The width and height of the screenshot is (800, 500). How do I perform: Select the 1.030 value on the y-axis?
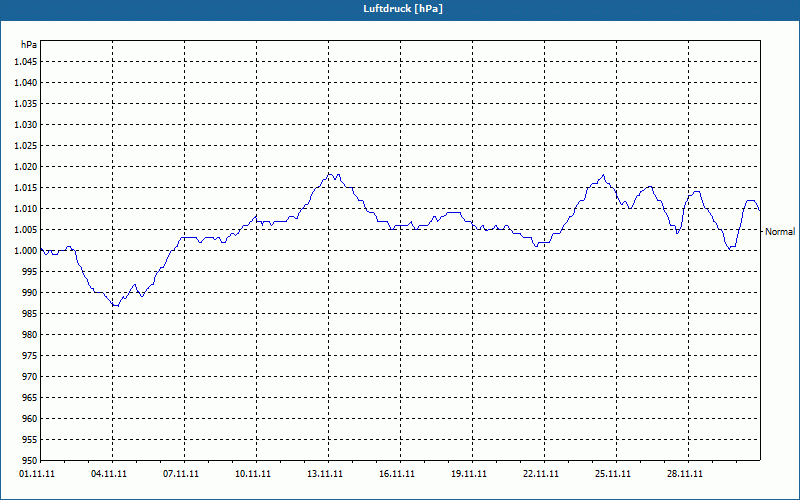[26, 124]
